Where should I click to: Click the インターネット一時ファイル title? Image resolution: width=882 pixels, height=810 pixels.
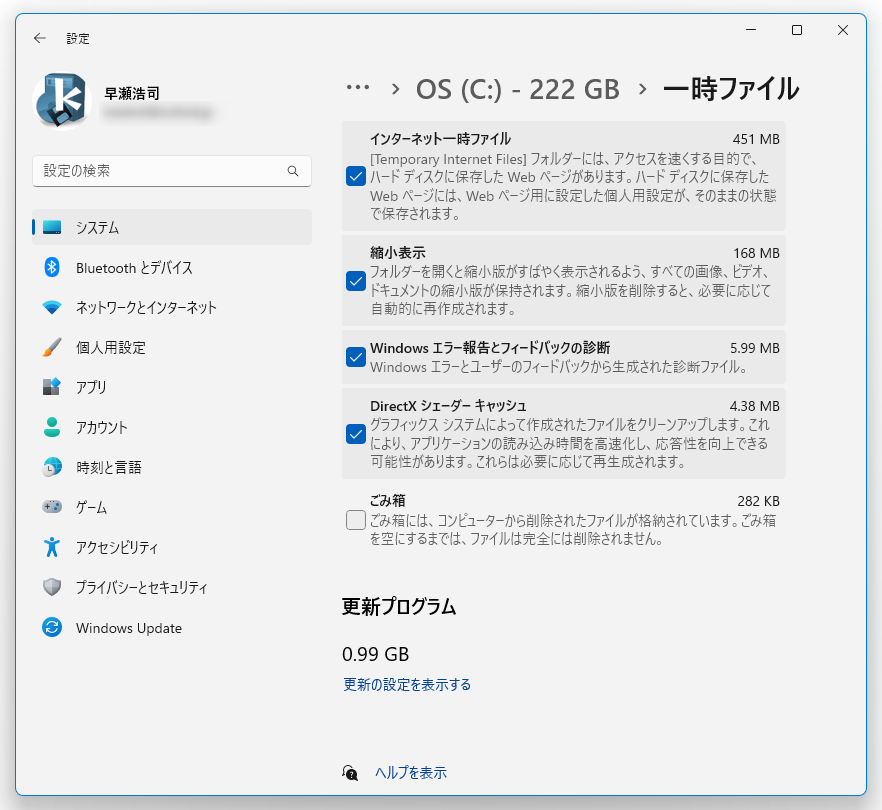(440, 139)
